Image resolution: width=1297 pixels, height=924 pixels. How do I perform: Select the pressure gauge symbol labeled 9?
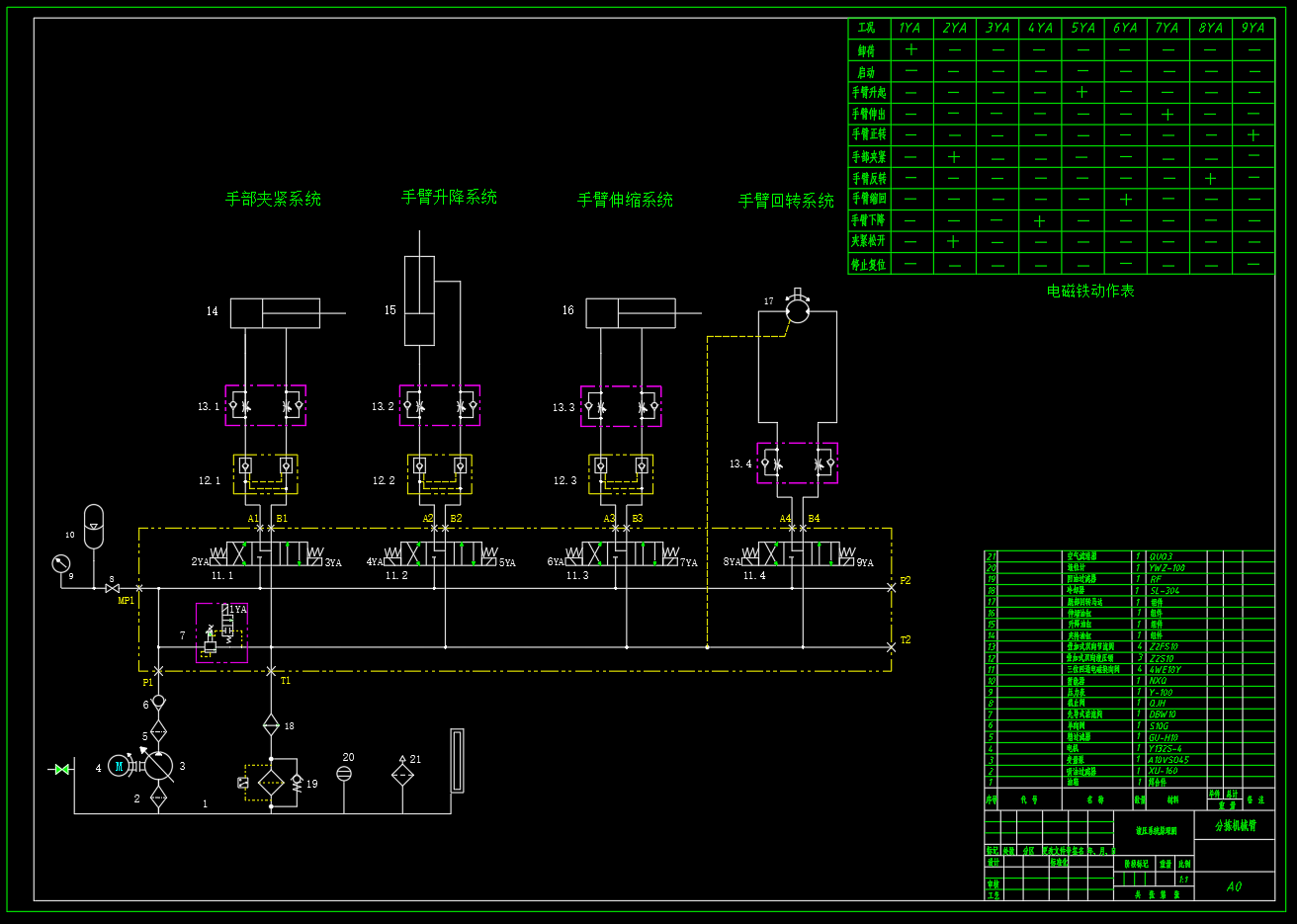(x=61, y=564)
